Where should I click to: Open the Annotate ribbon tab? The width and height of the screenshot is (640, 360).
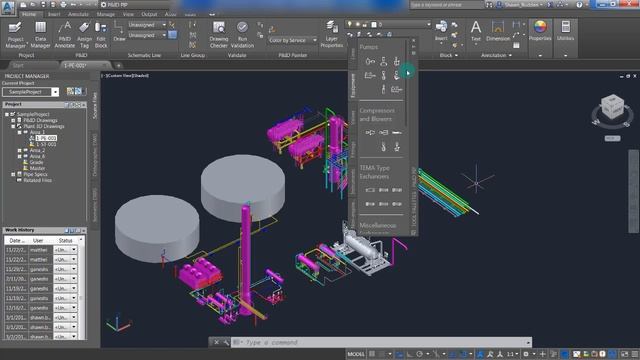[78, 14]
